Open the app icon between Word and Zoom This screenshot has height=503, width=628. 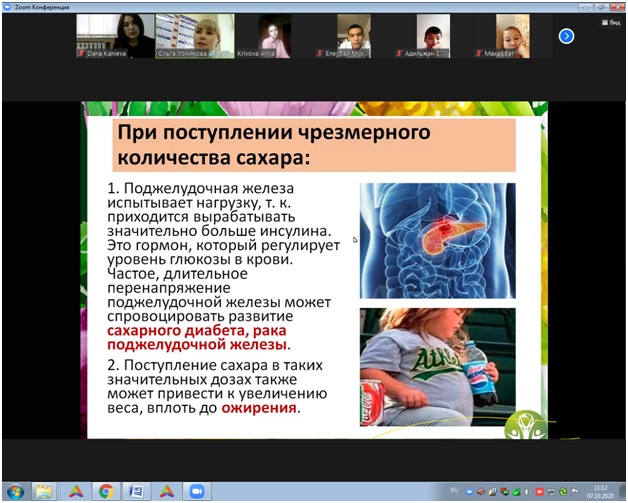(166, 491)
